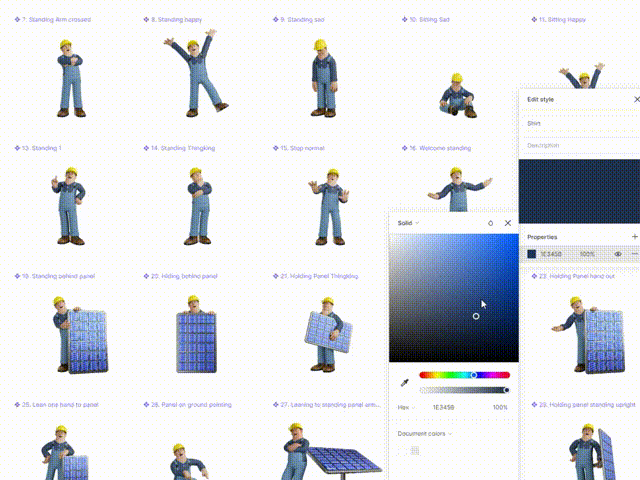Close the Edit style panel
Image resolution: width=640 pixels, height=480 pixels.
(x=637, y=99)
